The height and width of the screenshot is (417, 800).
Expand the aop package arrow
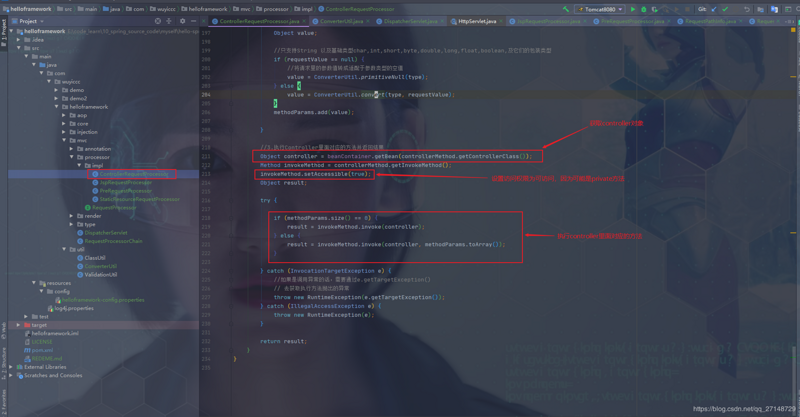coord(64,115)
